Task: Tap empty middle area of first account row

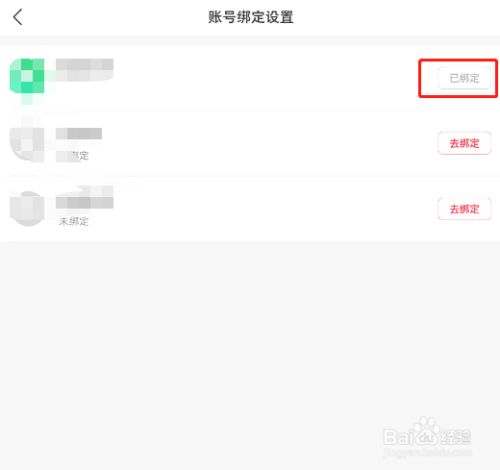Action: tap(263, 78)
